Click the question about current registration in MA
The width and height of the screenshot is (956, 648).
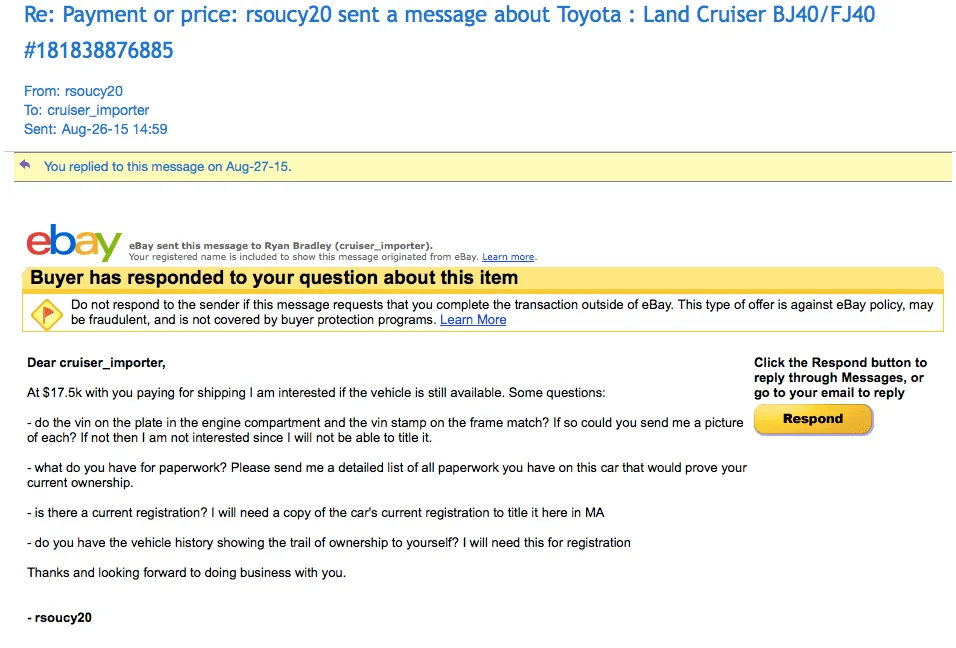[315, 513]
